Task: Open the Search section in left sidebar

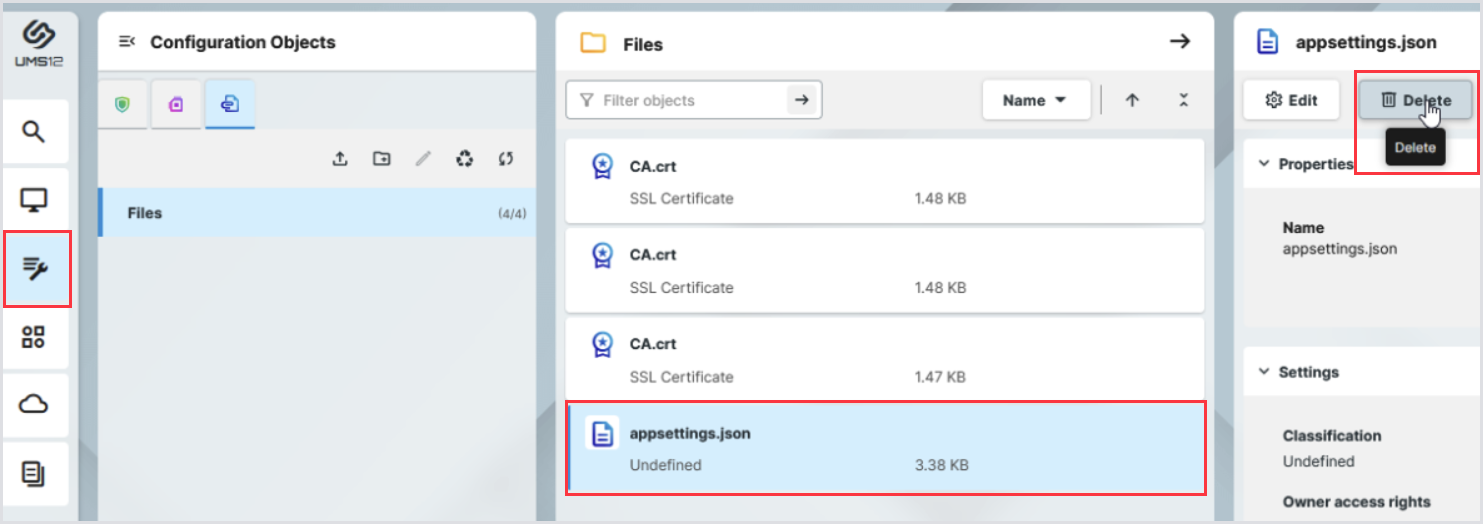Action: pos(34,132)
